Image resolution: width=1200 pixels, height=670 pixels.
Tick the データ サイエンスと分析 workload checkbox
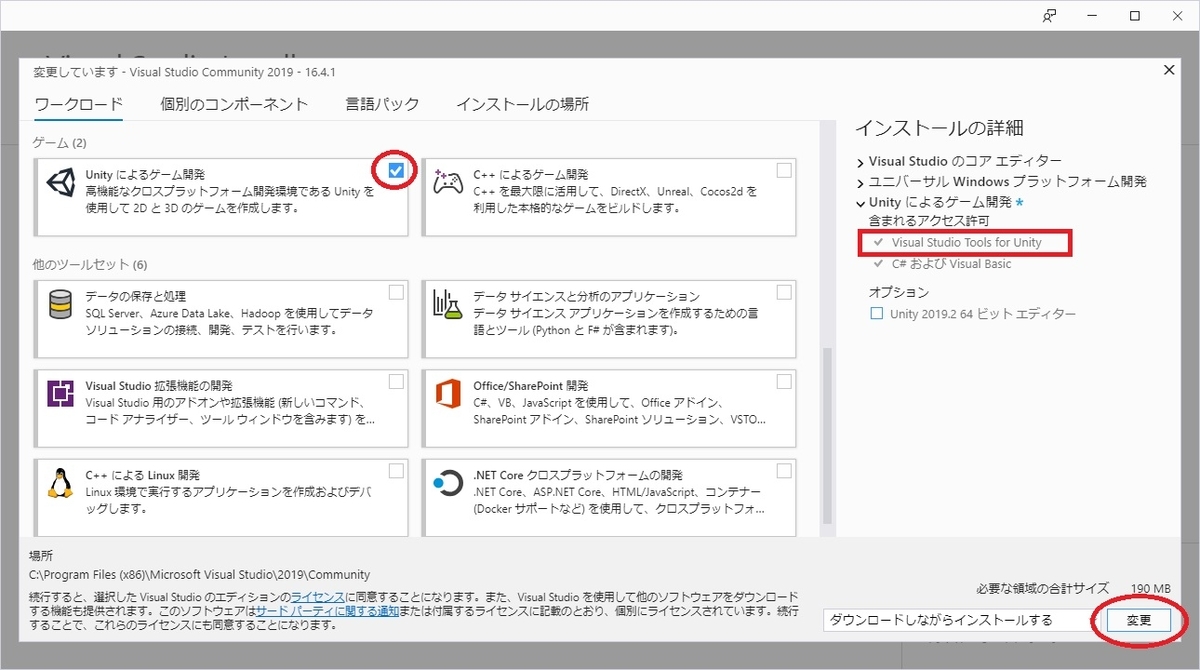784,292
